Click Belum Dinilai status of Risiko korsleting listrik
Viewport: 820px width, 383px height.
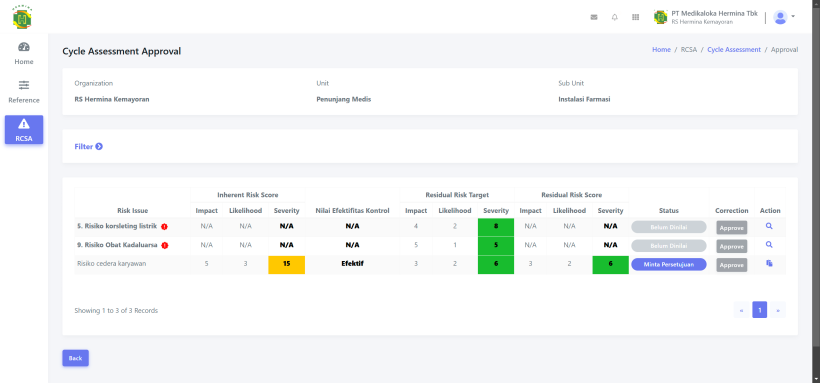(x=668, y=227)
